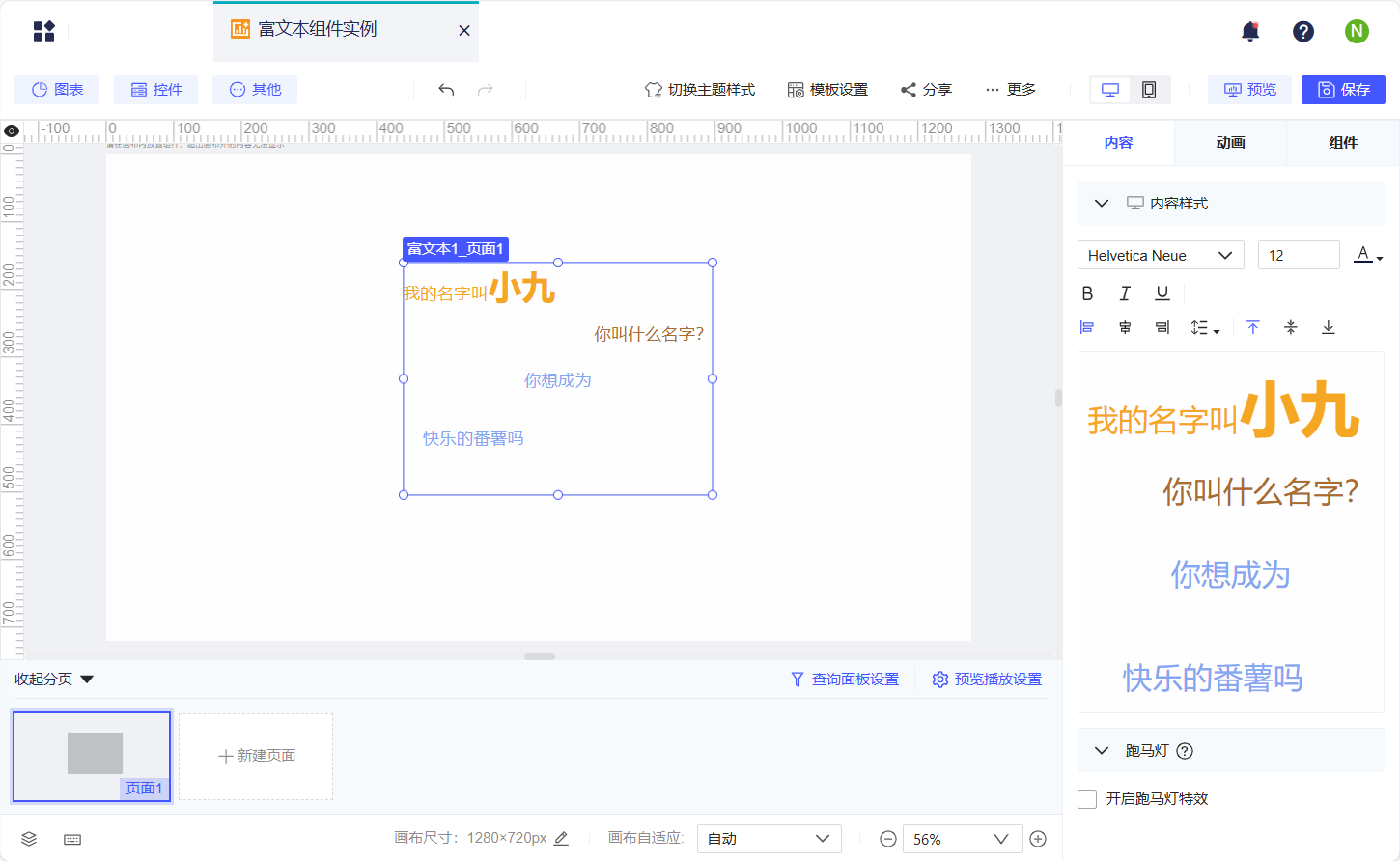Click the 预览 button
Viewport: 1400px width, 861px height.
point(1249,90)
